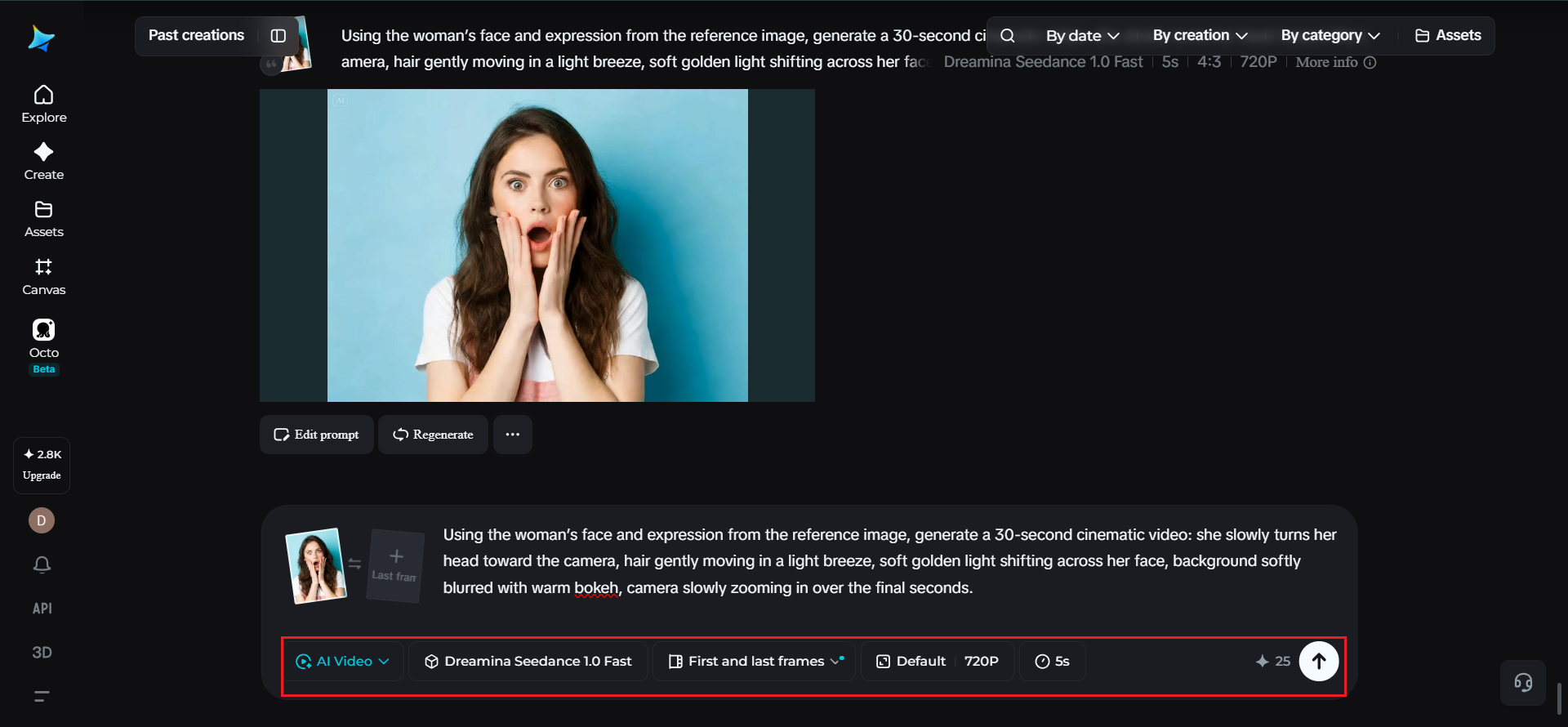This screenshot has width=1568, height=727.
Task: Click the Regenerate button
Action: (433, 435)
